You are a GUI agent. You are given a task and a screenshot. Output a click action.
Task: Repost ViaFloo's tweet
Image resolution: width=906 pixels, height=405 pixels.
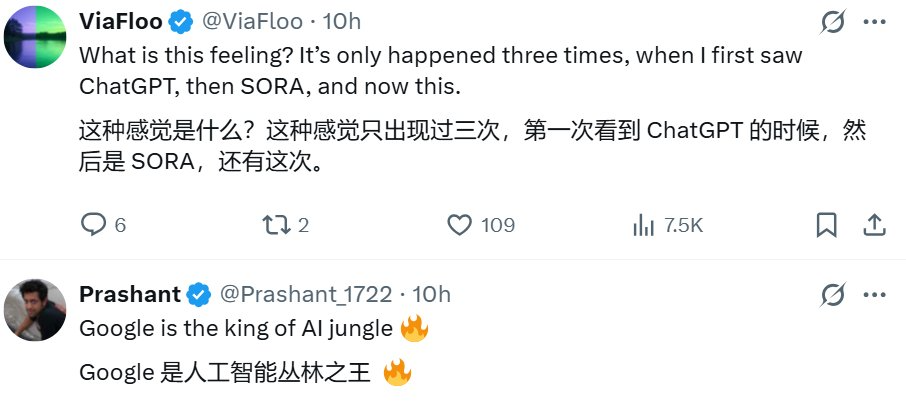click(274, 225)
